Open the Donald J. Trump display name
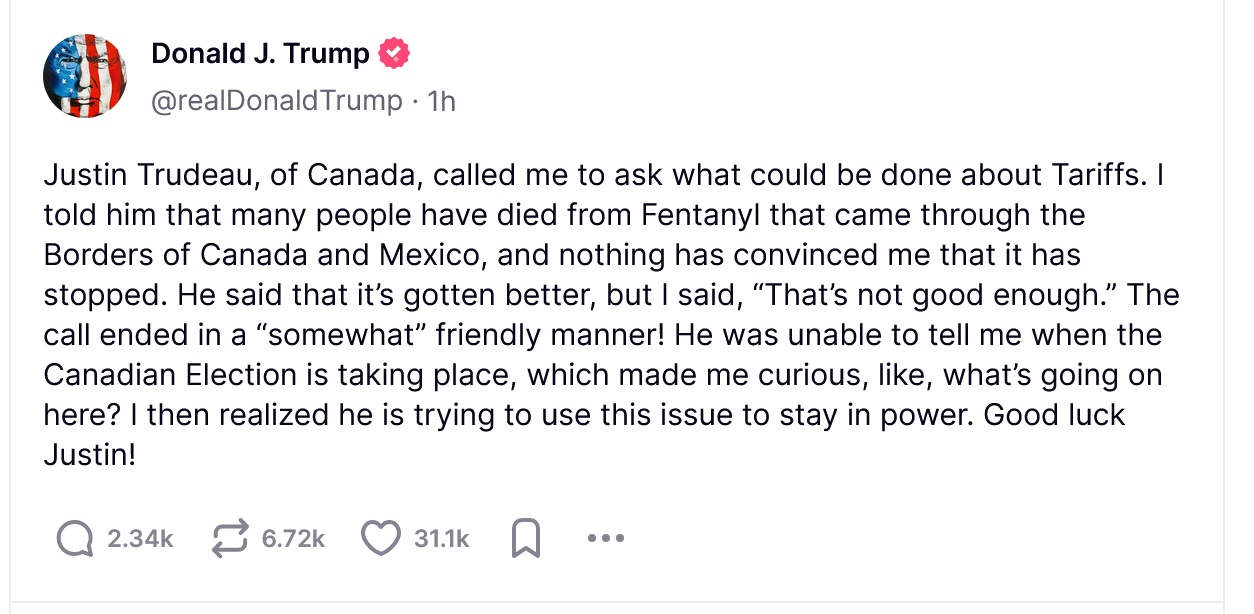The image size is (1254, 614). pos(260,53)
